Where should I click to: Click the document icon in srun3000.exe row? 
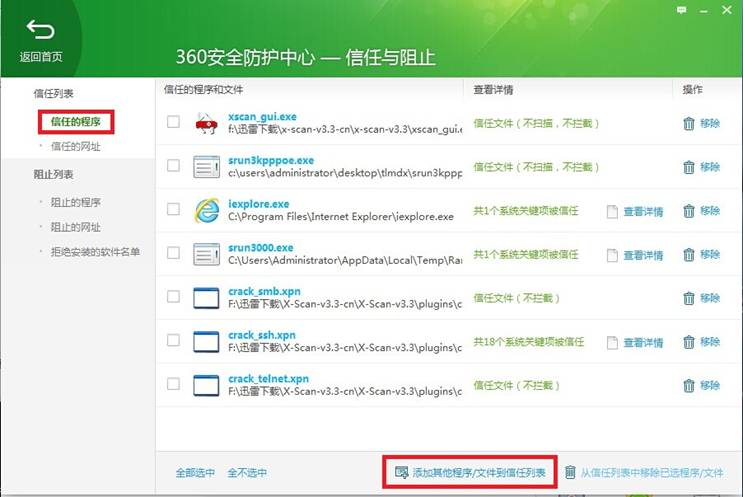point(612,255)
